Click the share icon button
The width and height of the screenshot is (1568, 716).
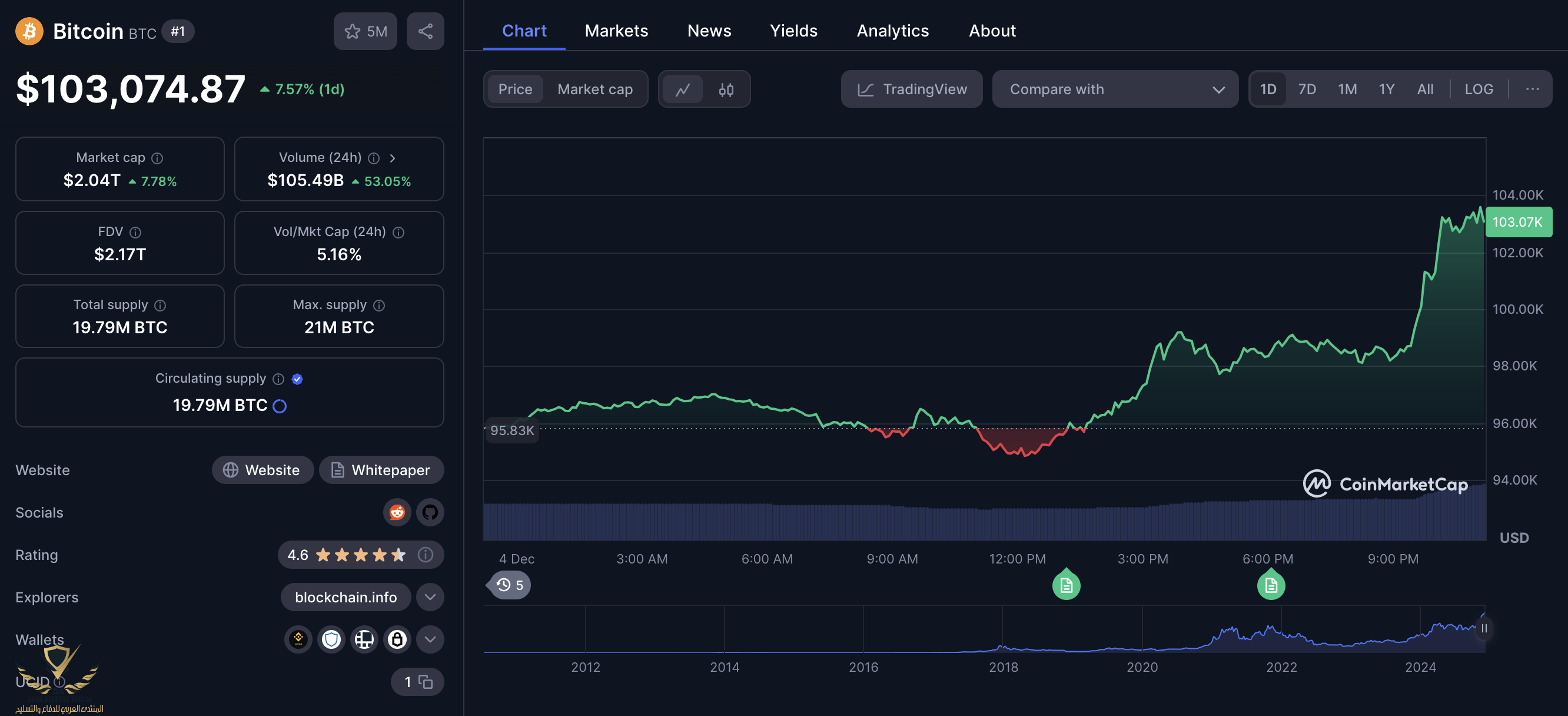425,31
